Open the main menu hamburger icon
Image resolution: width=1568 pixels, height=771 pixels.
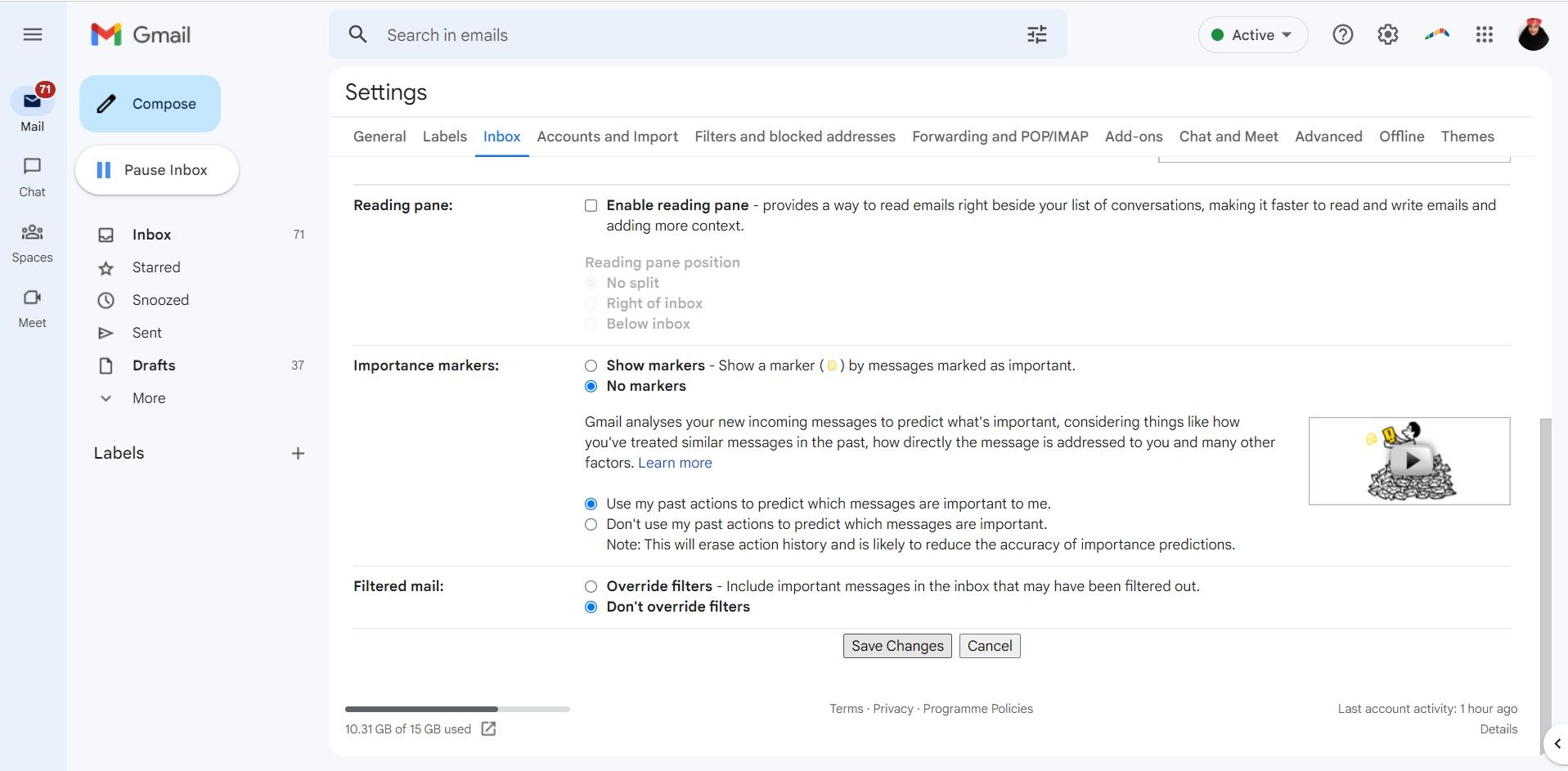[33, 34]
